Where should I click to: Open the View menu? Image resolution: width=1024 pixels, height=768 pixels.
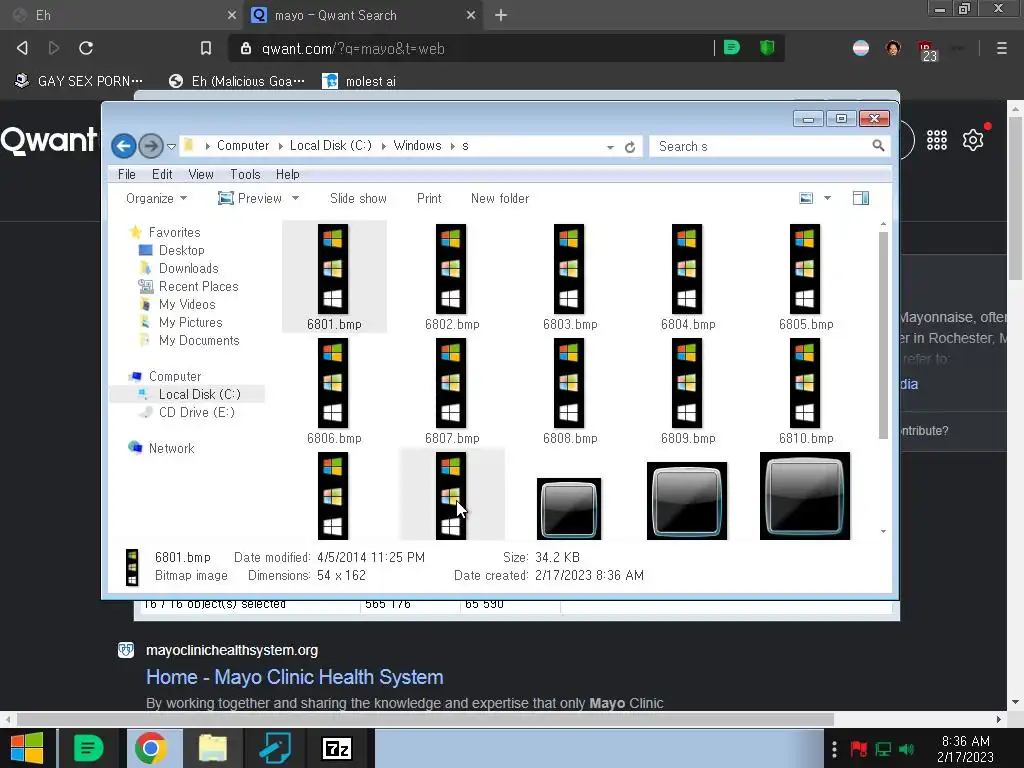(200, 174)
